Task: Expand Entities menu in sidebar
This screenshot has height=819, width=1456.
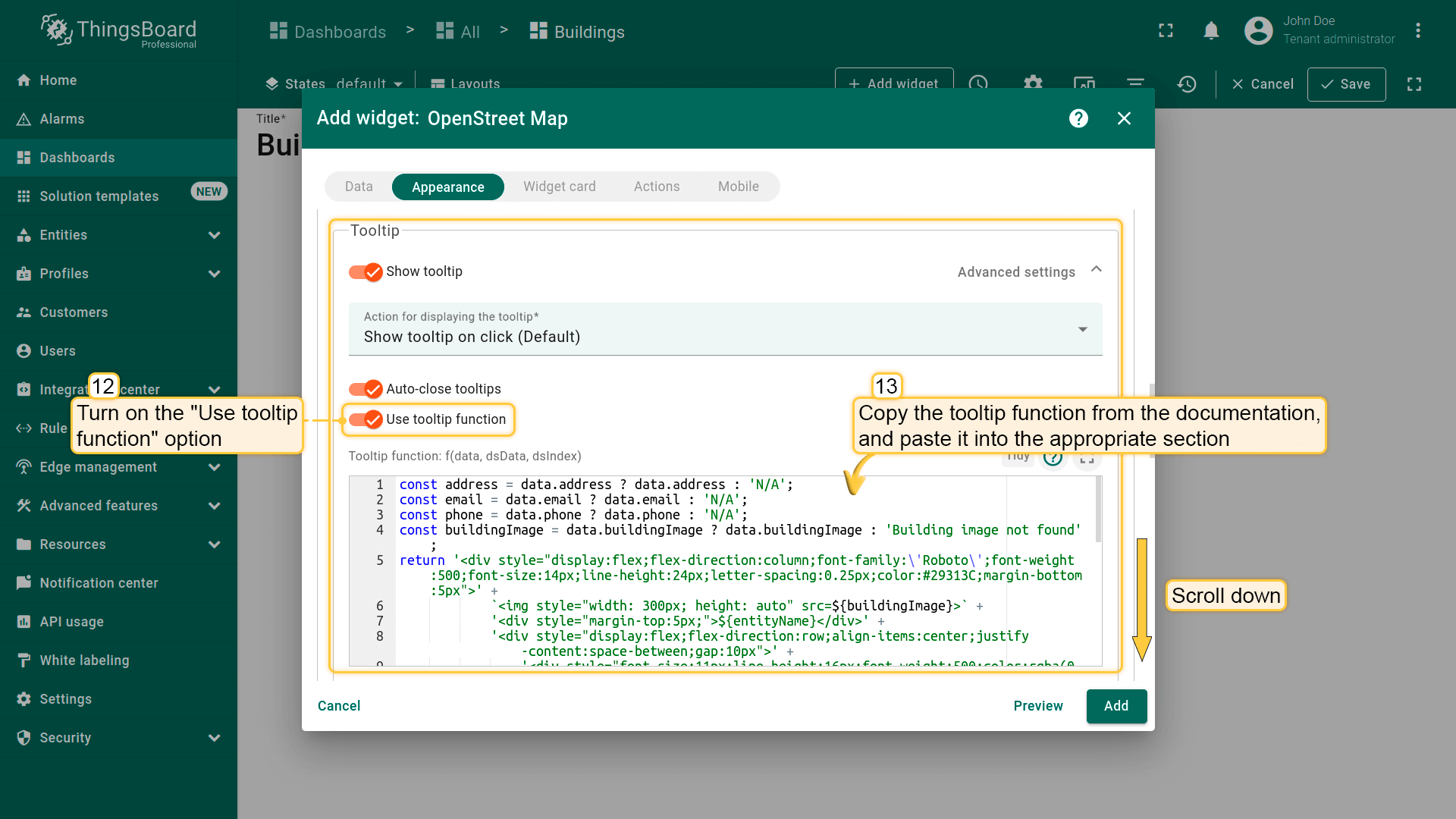Action: (214, 235)
